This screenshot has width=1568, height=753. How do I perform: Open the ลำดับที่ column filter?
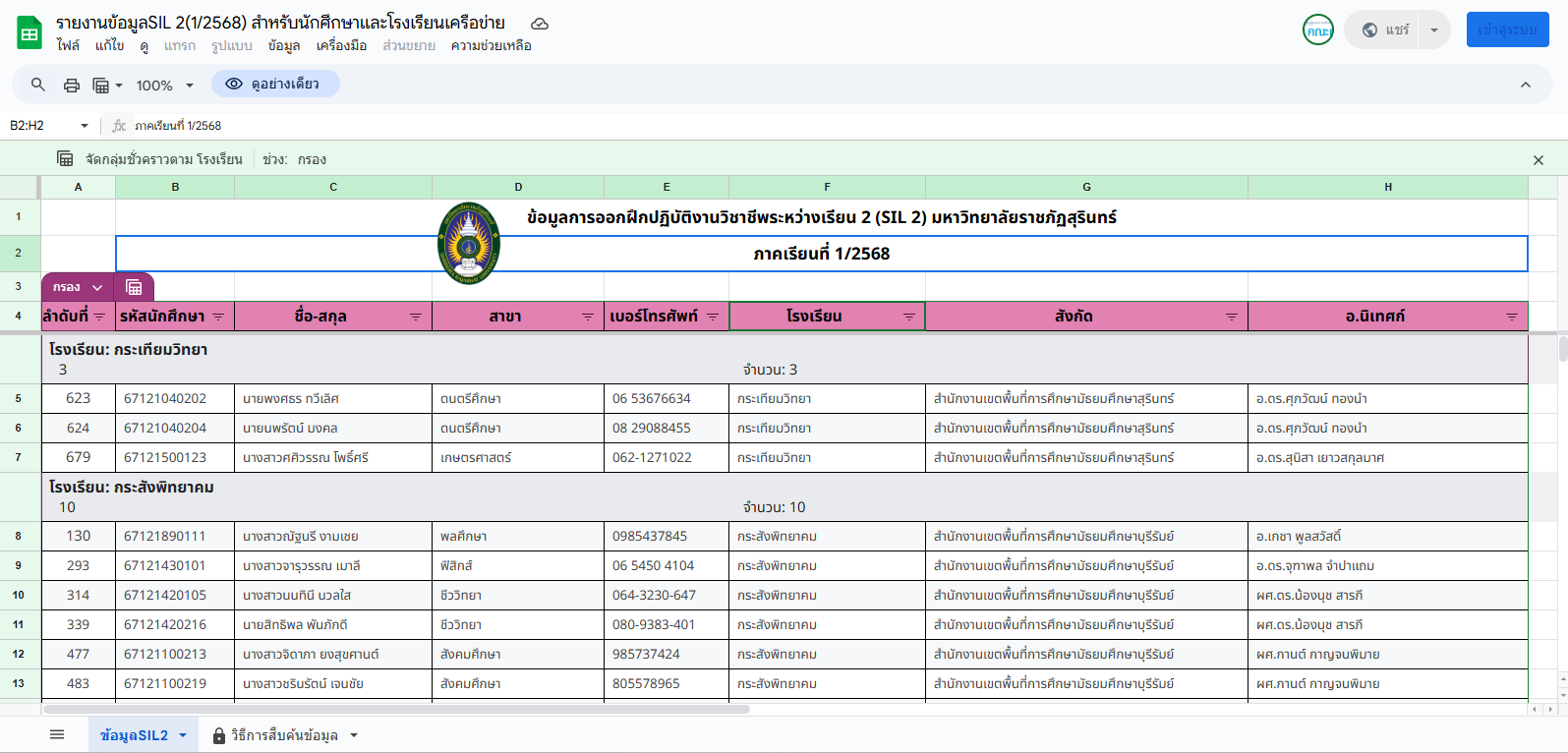99,317
